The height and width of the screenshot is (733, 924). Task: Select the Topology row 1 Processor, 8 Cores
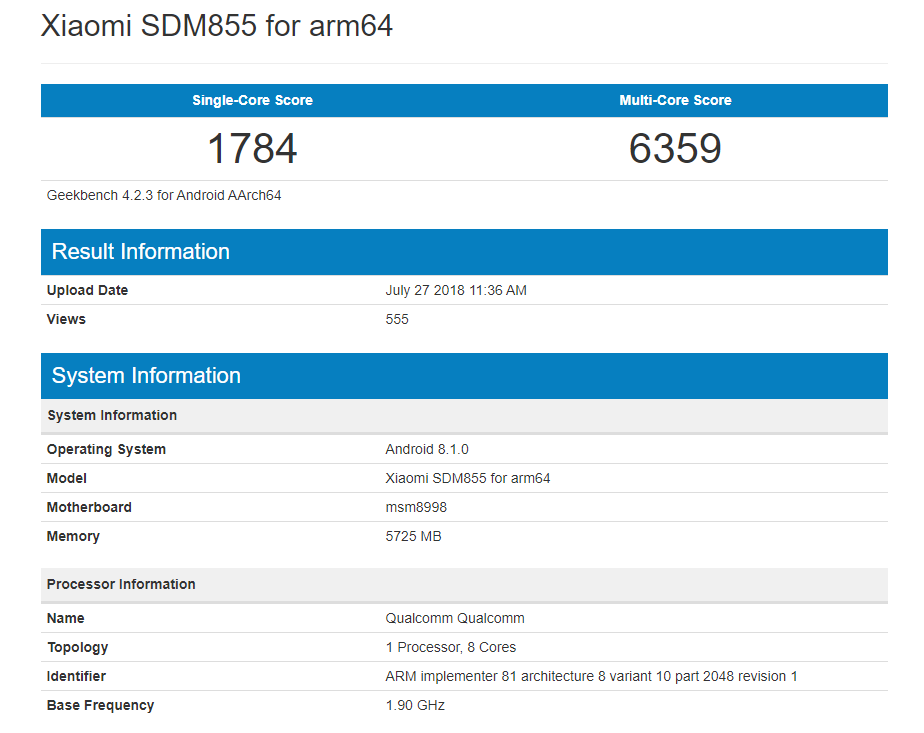click(449, 647)
